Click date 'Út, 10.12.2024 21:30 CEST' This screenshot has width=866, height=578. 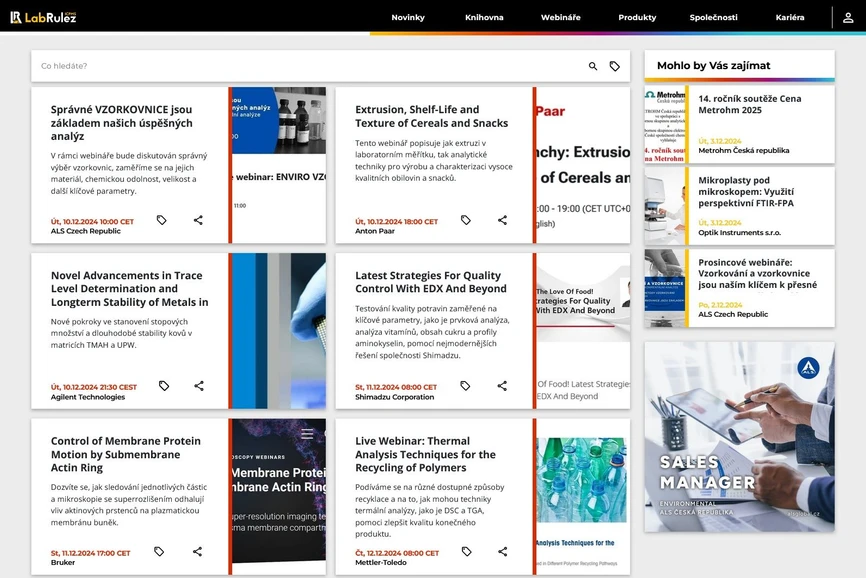pos(94,387)
